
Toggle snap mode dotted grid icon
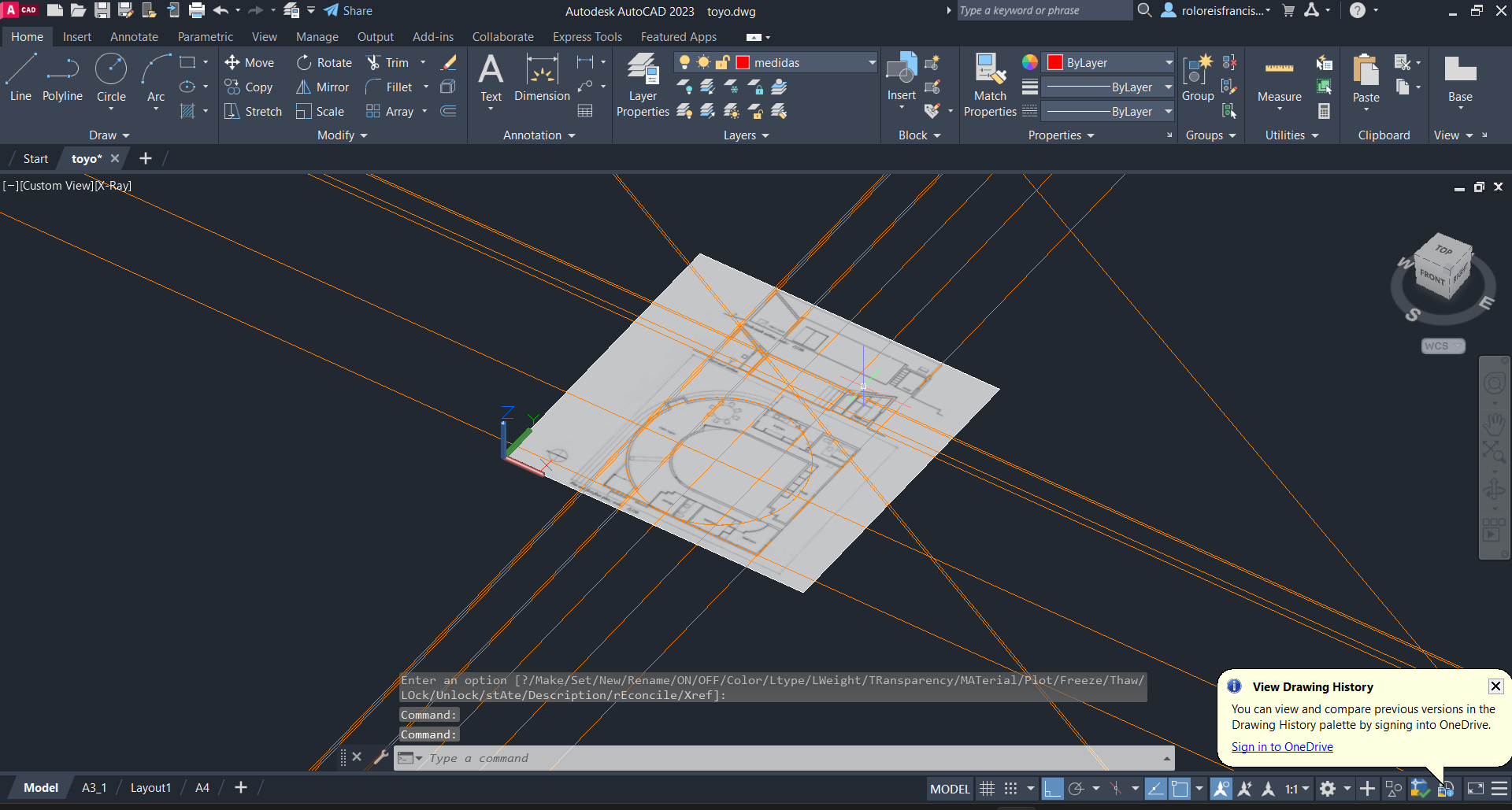(x=1011, y=789)
